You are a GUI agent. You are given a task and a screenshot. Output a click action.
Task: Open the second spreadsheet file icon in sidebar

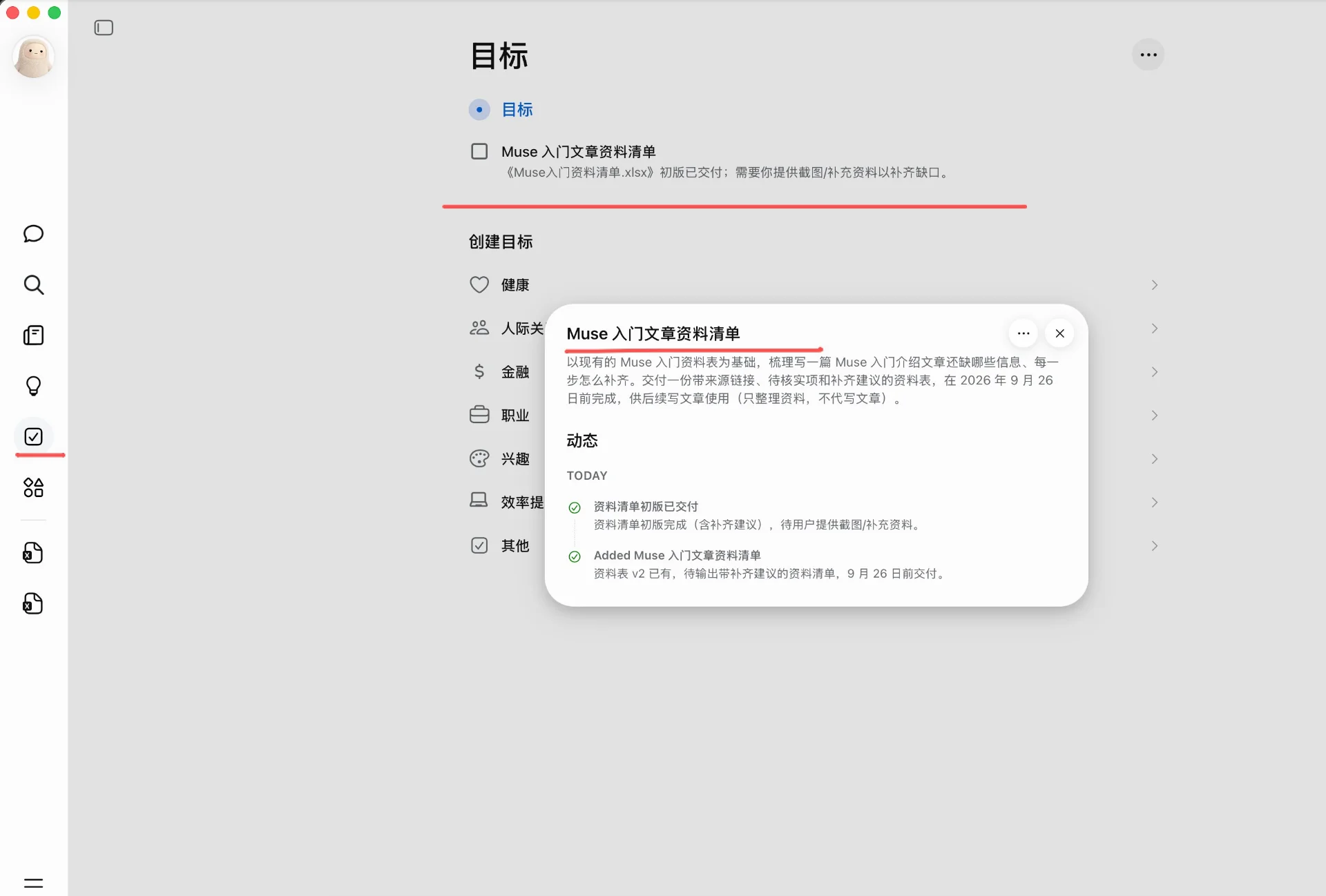tap(33, 603)
